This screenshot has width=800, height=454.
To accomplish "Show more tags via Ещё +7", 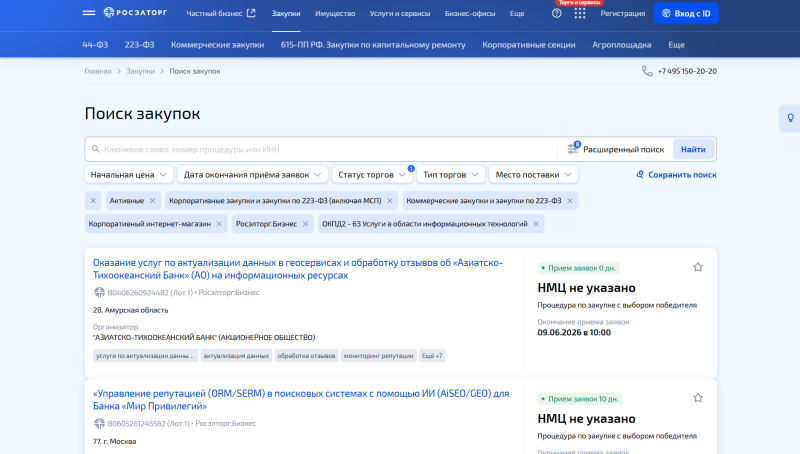I will tap(432, 356).
